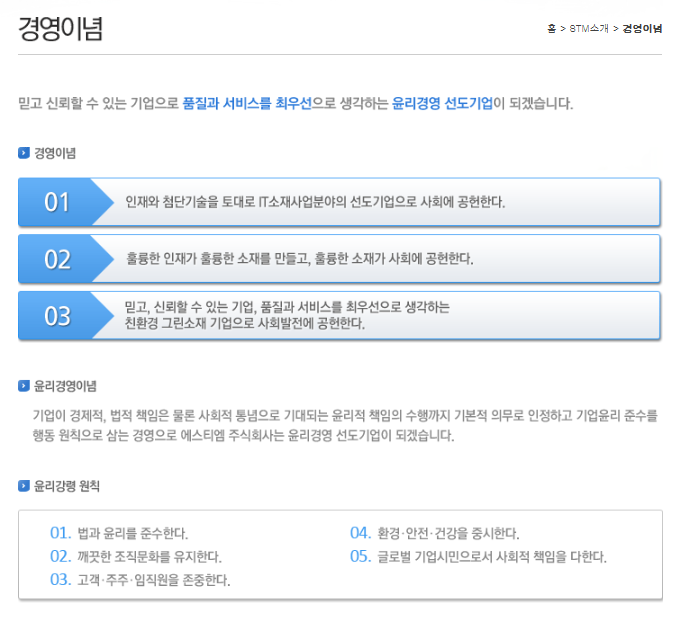The height and width of the screenshot is (618, 683).
Task: Select the blue 01 number badge
Action: [58, 202]
